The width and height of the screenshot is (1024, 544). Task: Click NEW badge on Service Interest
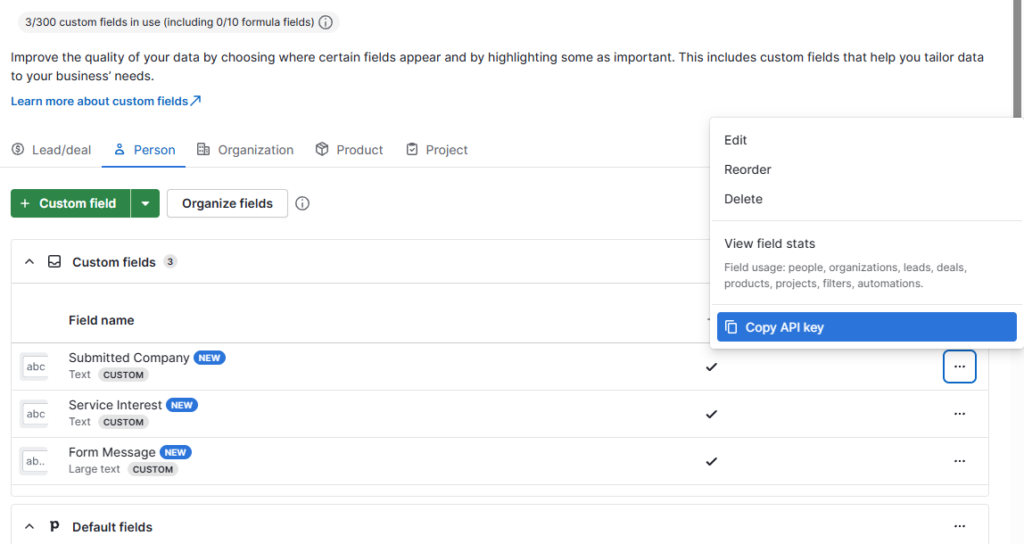tap(182, 405)
